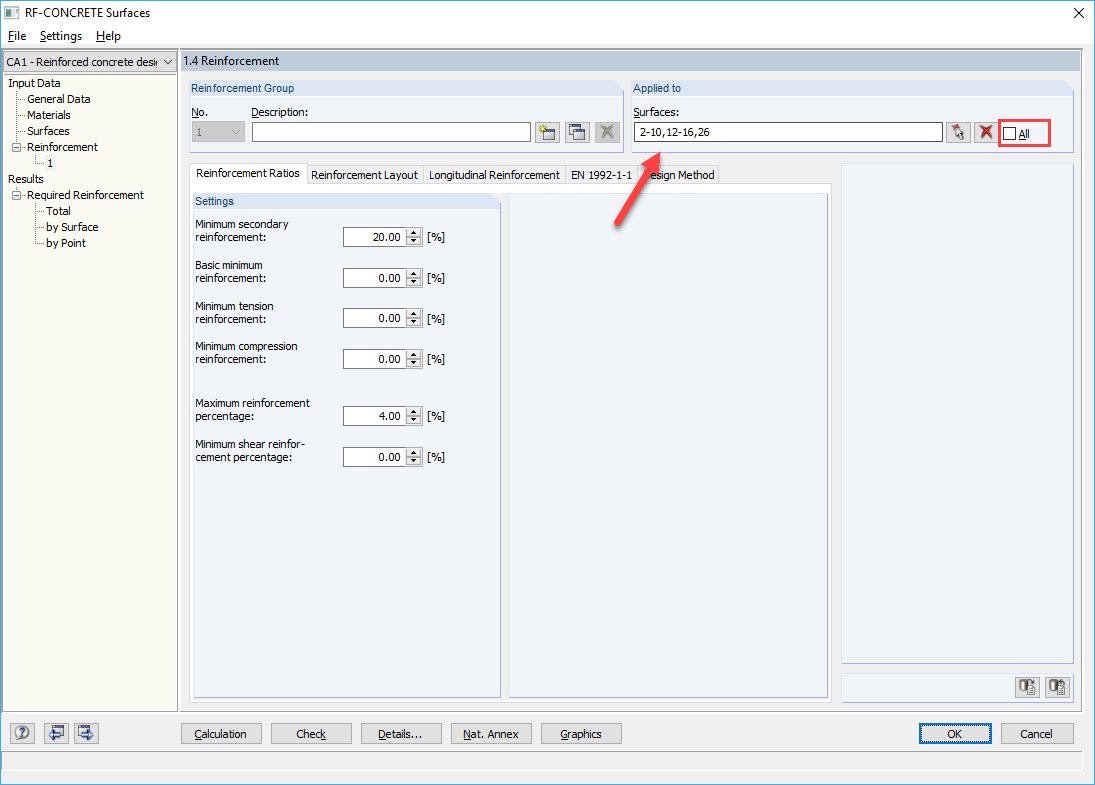1095x785 pixels.
Task: Open the CA1 design case dropdown
Action: [x=168, y=62]
